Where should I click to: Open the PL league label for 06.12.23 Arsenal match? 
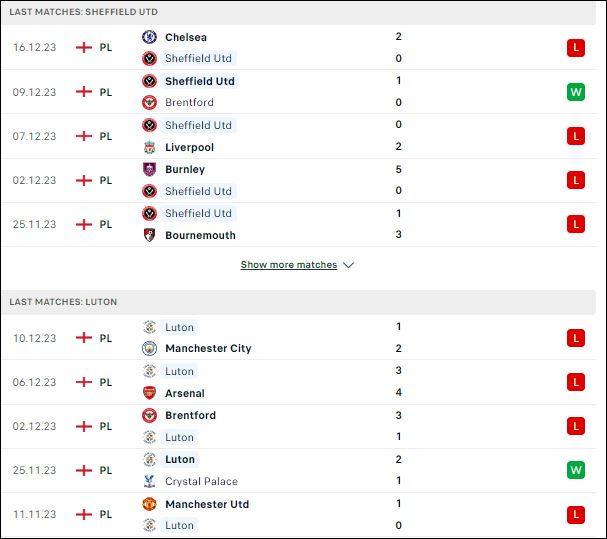[x=106, y=382]
